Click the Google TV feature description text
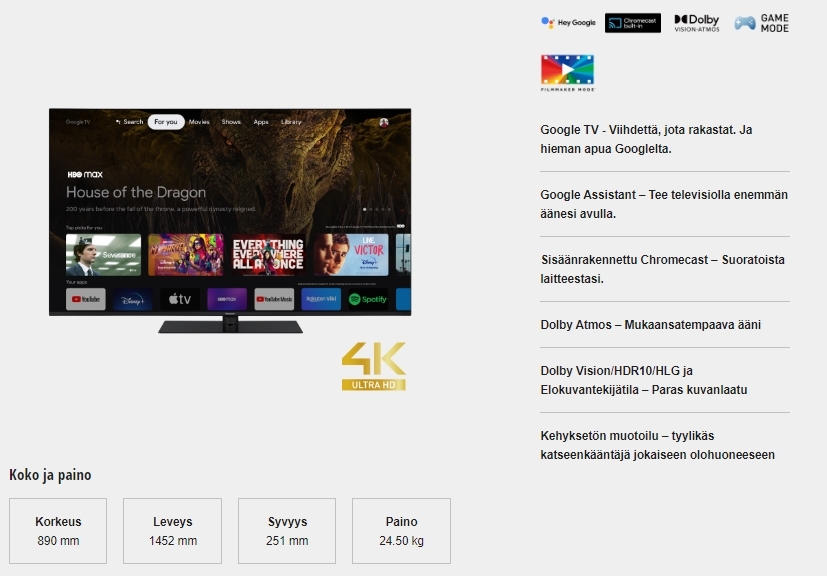 [646, 139]
